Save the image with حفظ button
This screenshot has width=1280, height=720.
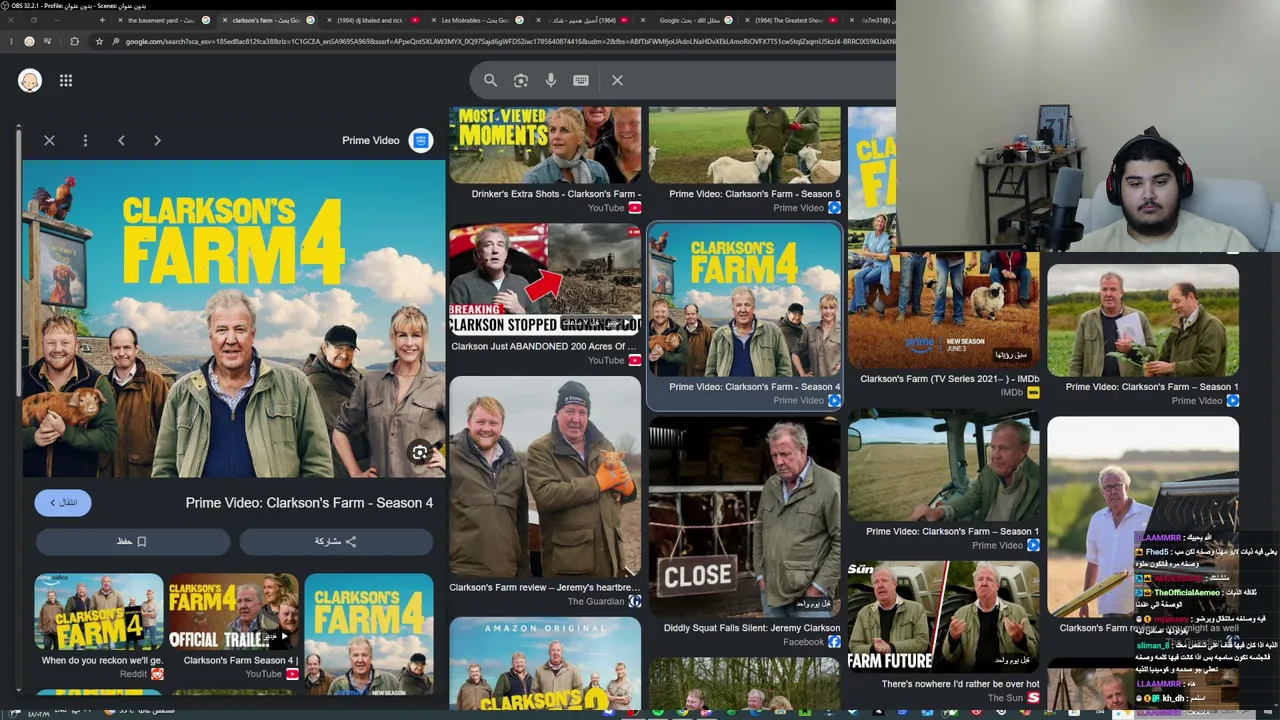[x=133, y=541]
